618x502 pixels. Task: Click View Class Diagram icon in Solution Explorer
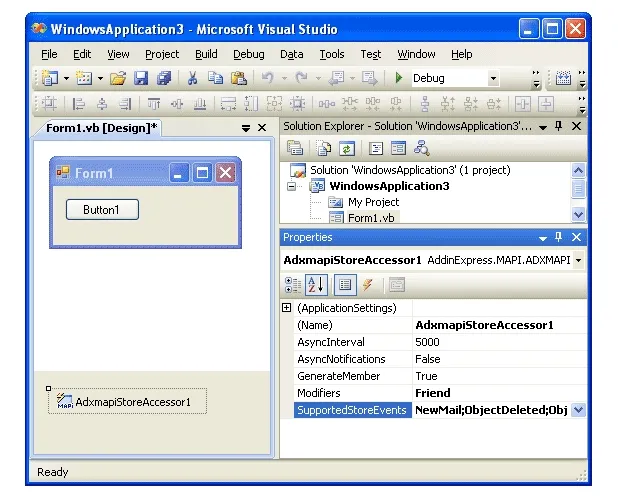421,149
